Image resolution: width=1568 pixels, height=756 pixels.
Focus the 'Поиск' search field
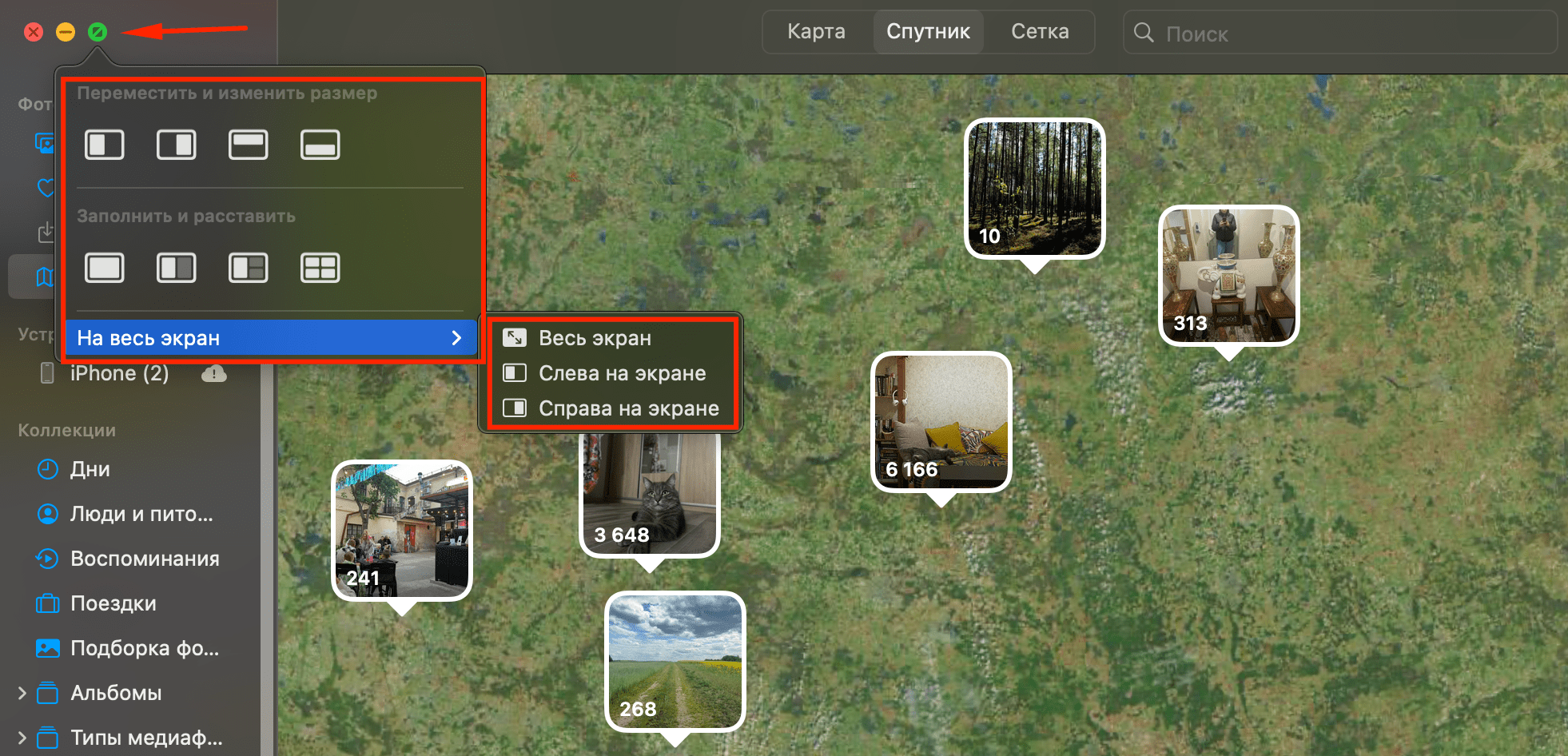pyautogui.click(x=1340, y=33)
